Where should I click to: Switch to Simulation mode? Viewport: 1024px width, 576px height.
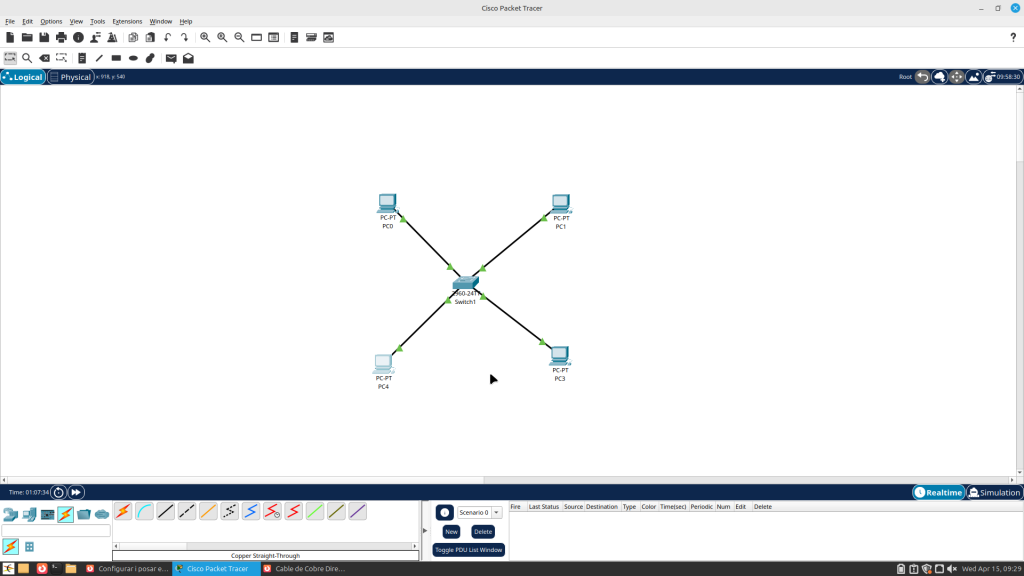coord(993,492)
